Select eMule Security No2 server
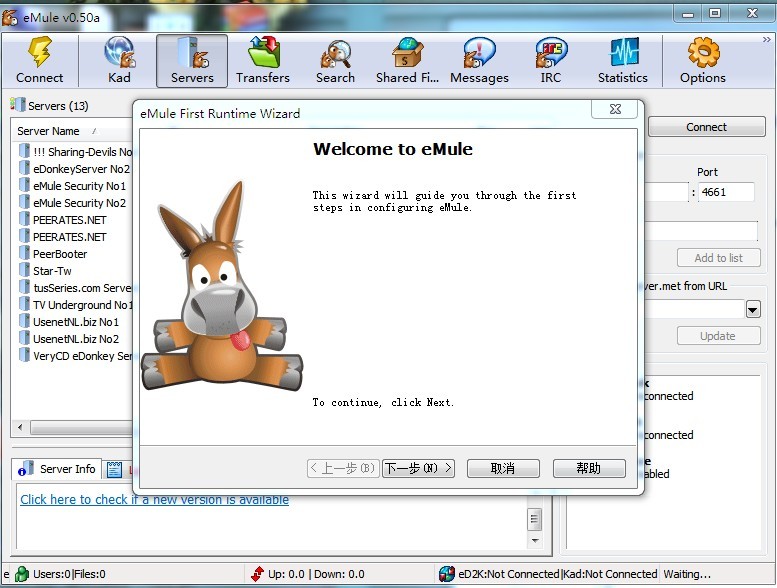 pyautogui.click(x=79, y=203)
